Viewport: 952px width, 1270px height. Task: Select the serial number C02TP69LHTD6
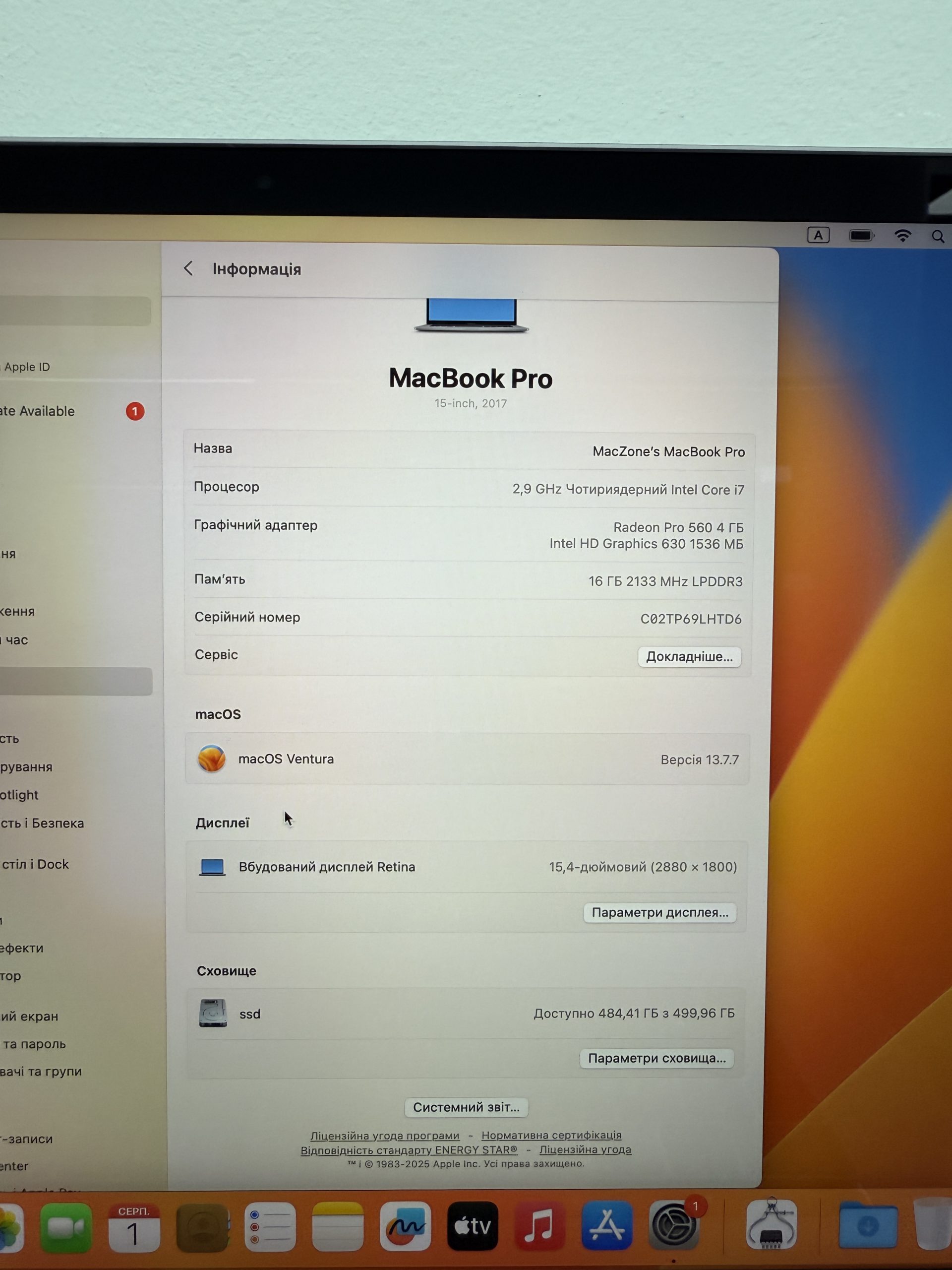coord(691,619)
